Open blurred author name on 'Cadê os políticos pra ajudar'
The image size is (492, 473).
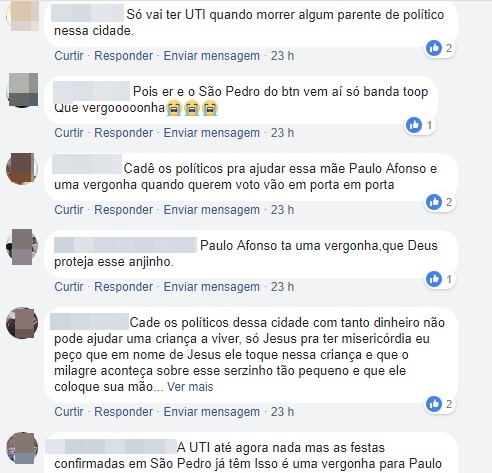[x=87, y=164]
